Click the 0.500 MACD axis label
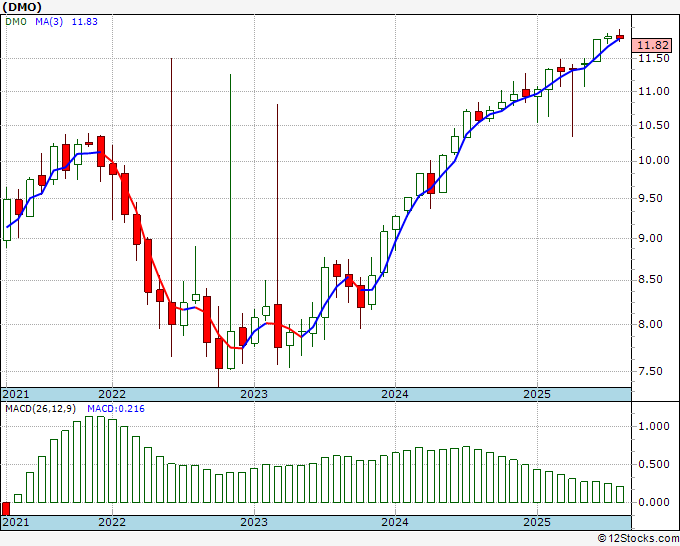 tap(654, 464)
